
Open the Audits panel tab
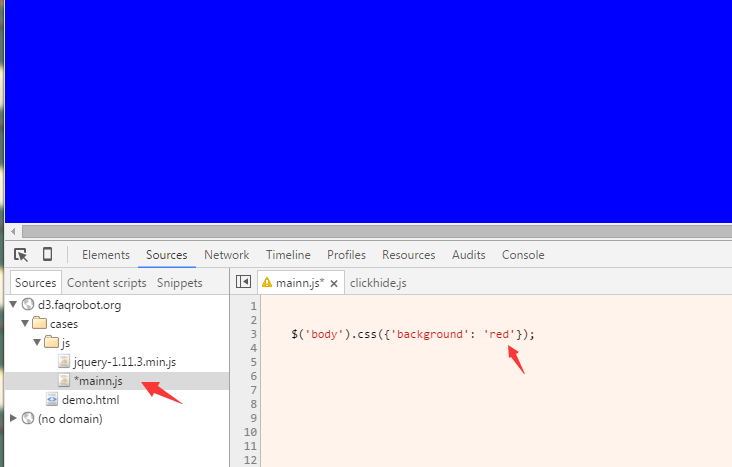[x=469, y=255]
